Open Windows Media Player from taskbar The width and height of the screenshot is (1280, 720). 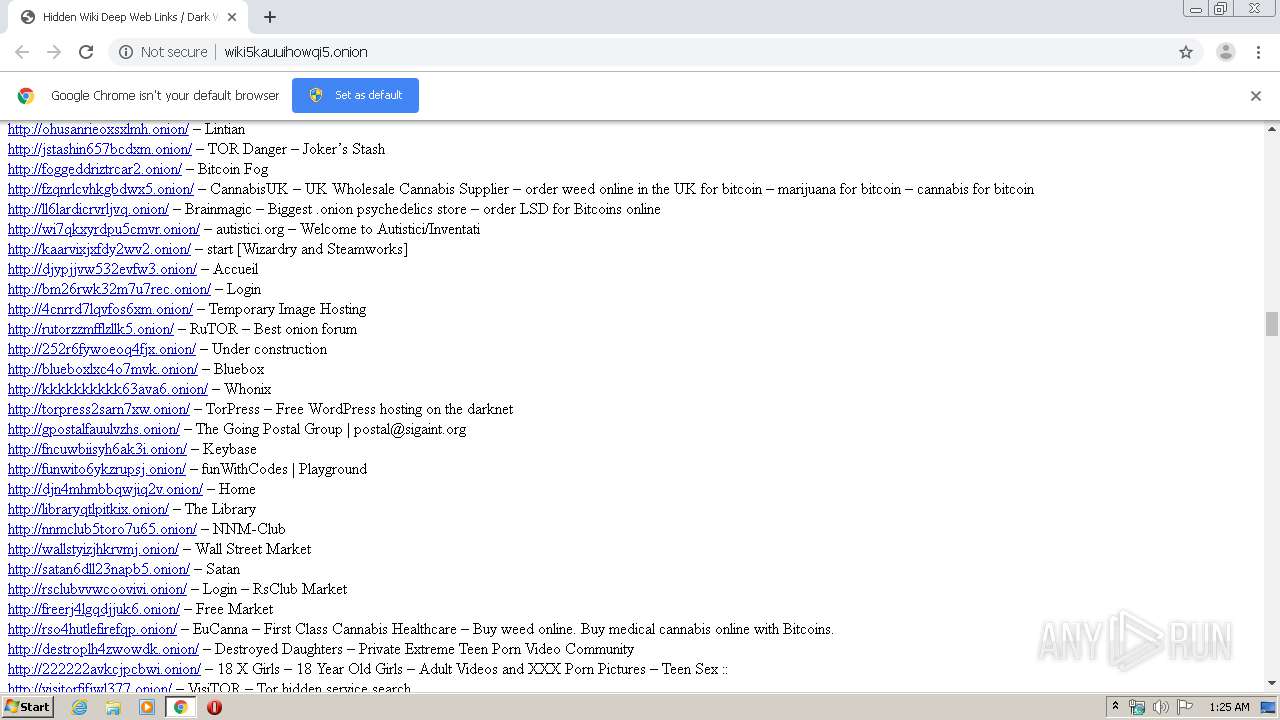pos(147,707)
